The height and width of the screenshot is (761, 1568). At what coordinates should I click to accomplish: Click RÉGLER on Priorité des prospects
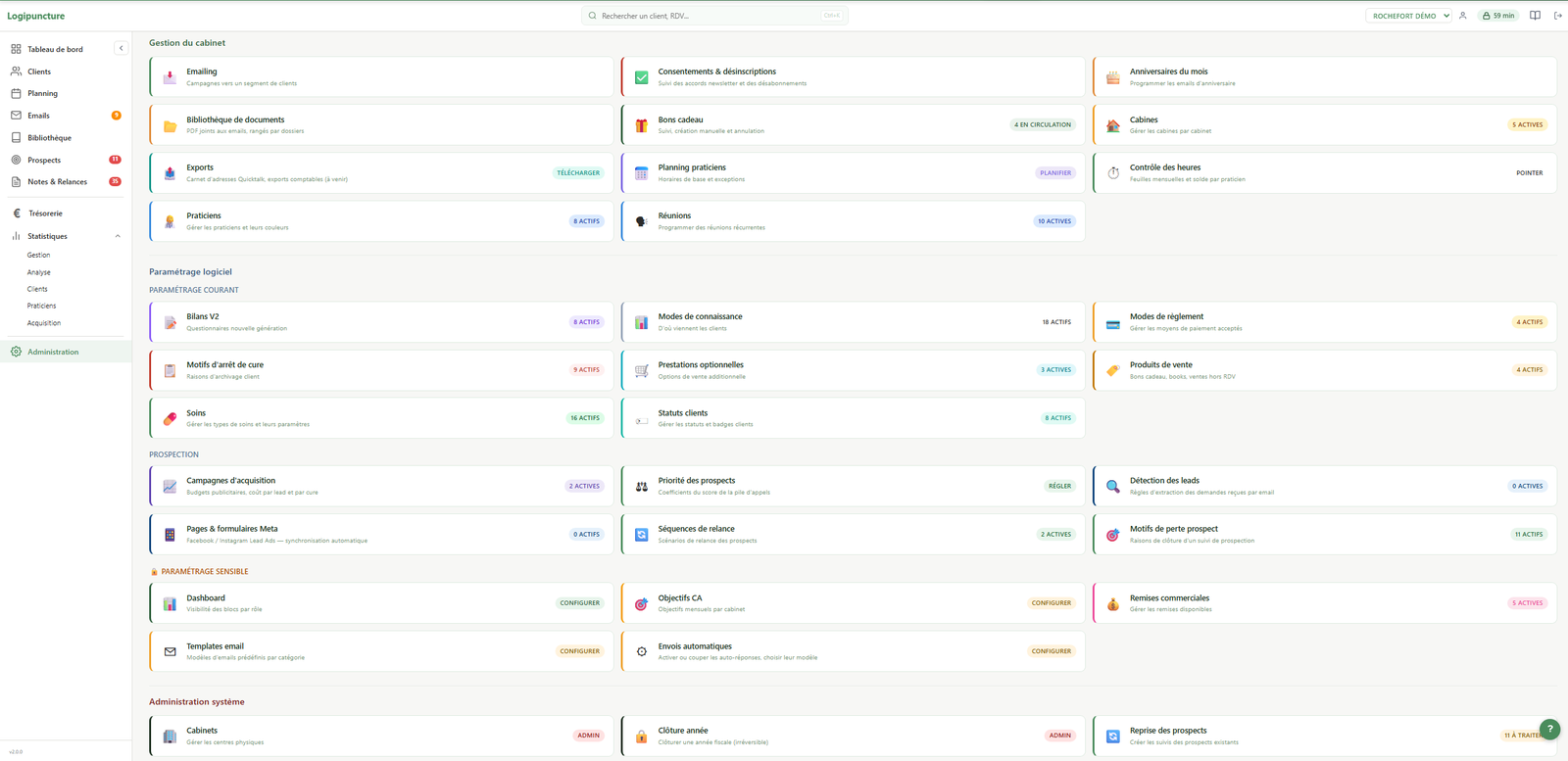click(1060, 486)
